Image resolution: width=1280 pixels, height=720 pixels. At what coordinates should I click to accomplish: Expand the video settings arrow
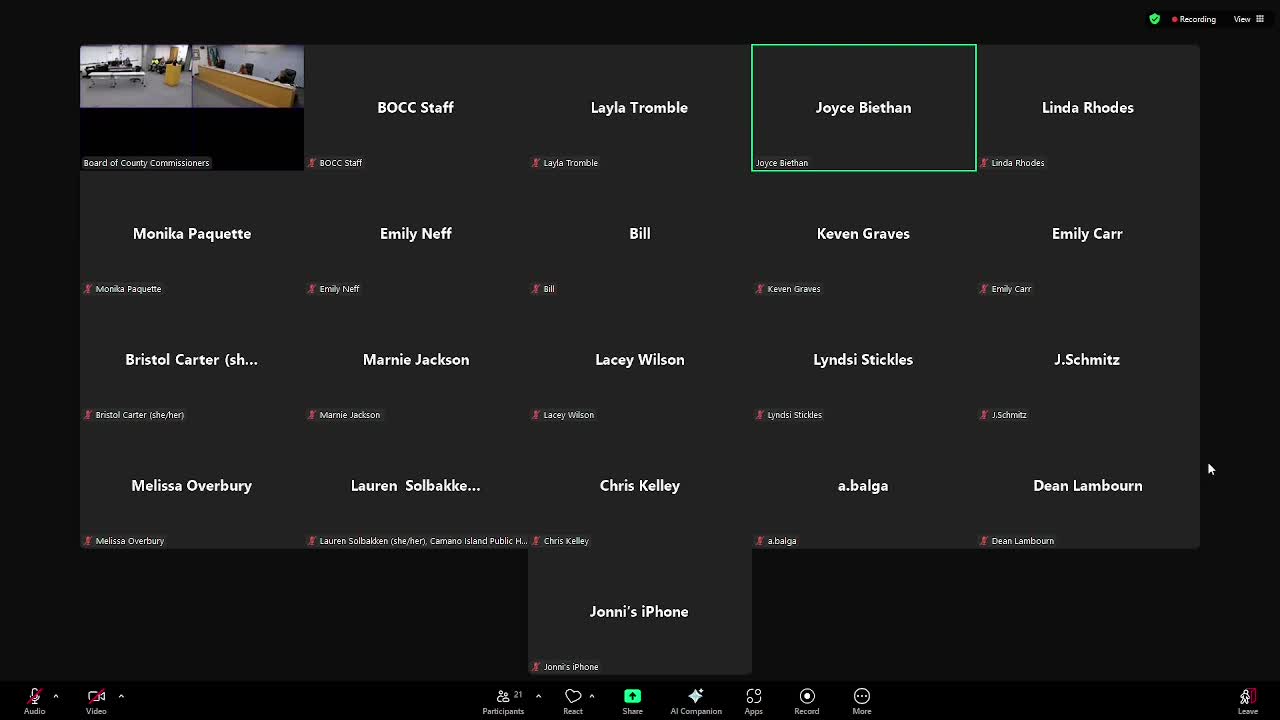click(x=121, y=696)
